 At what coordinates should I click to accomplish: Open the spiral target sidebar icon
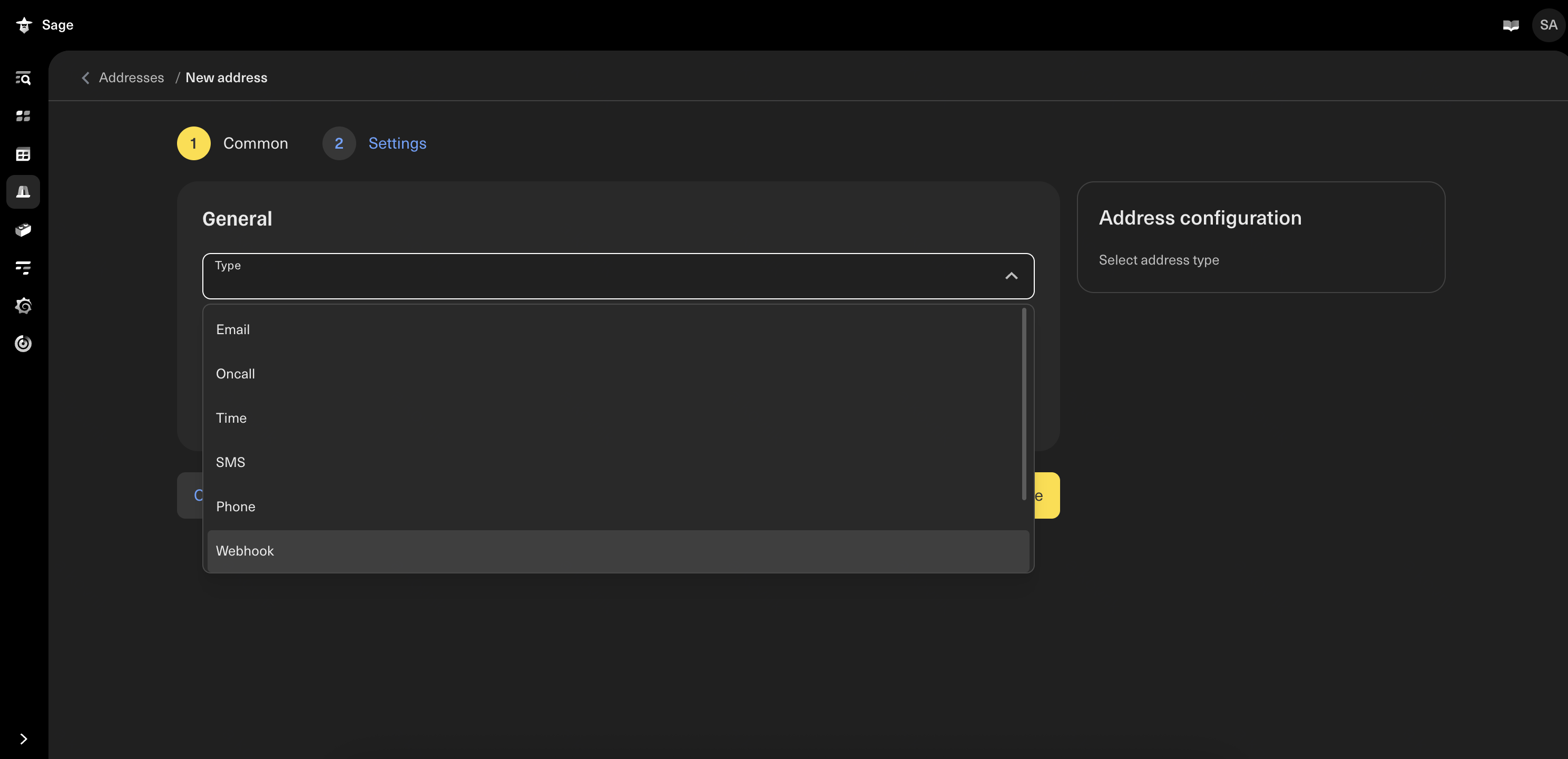click(x=23, y=344)
